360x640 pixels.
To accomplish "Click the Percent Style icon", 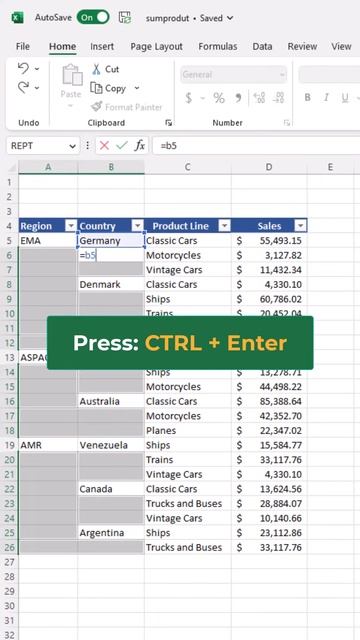I will tap(219, 98).
